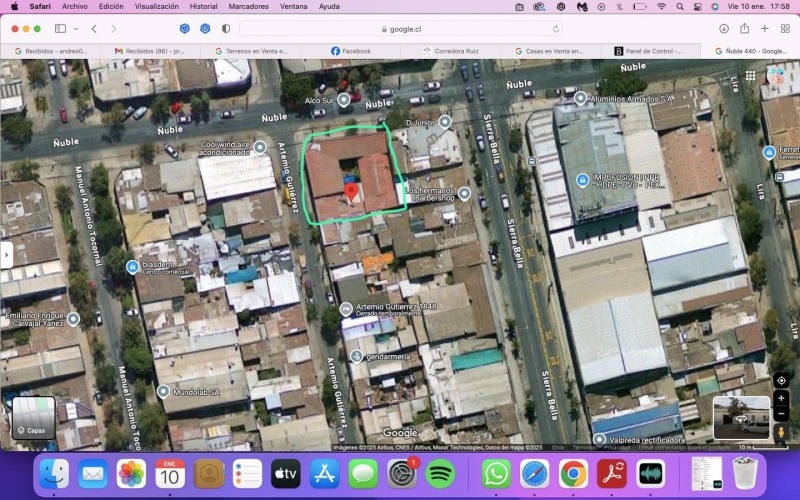Expand the collapsed side panel arrow
This screenshot has width=800, height=500.
click(x=6, y=255)
